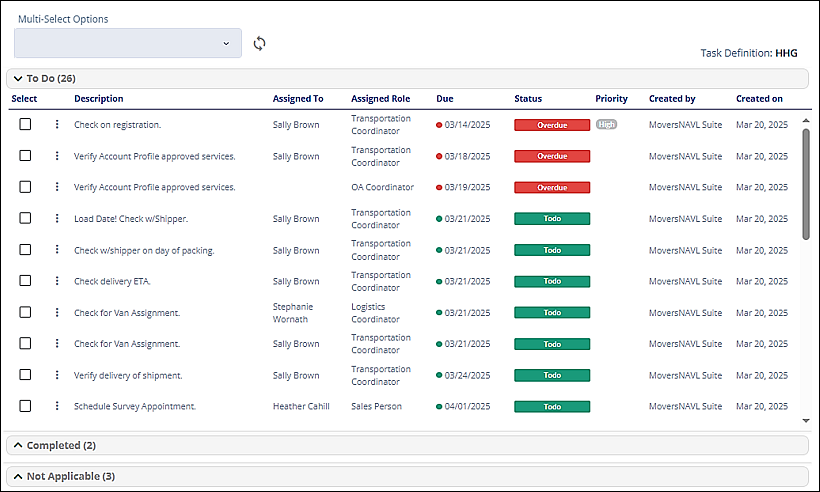Check the box for Schedule Survey Appointment
This screenshot has width=820, height=492.
[26, 406]
